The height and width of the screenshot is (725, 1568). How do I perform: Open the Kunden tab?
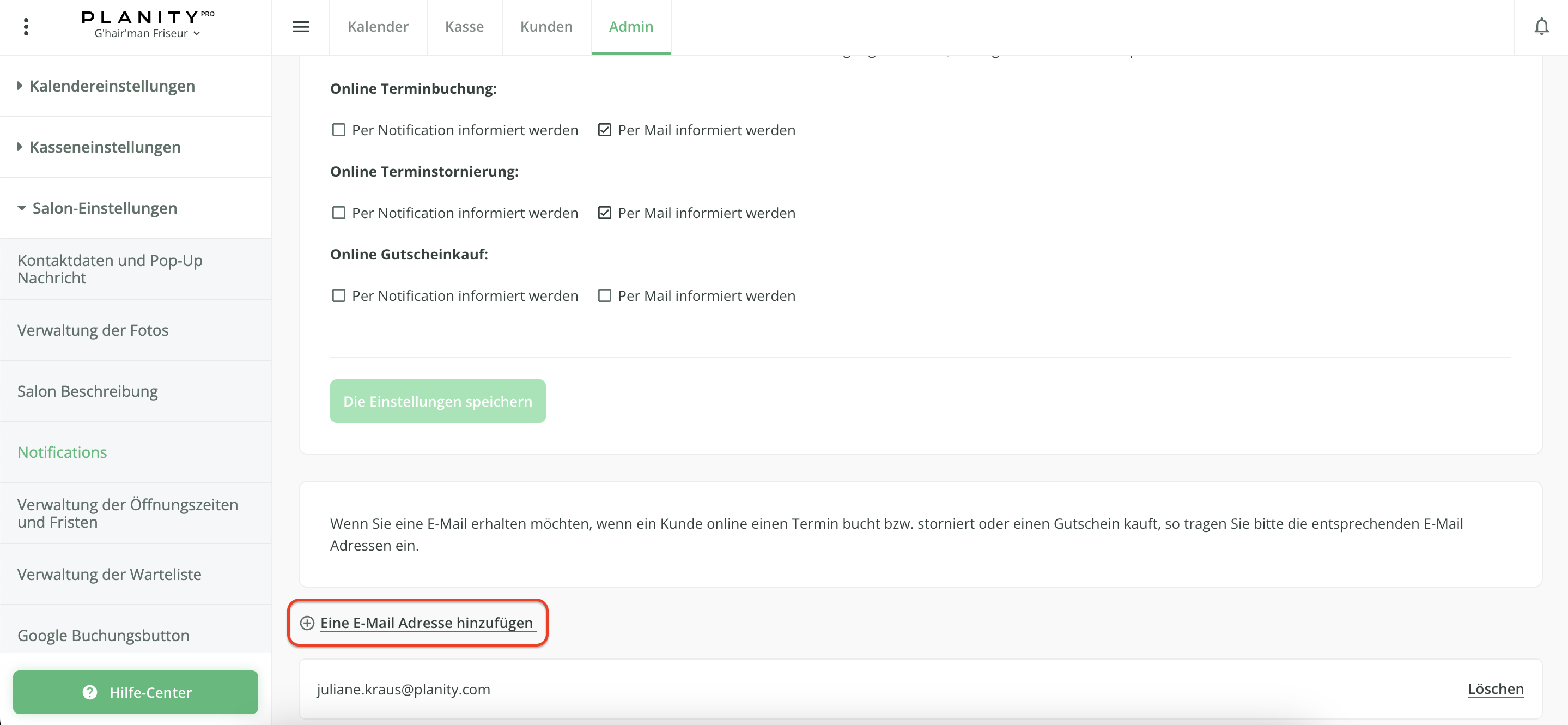pos(546,27)
